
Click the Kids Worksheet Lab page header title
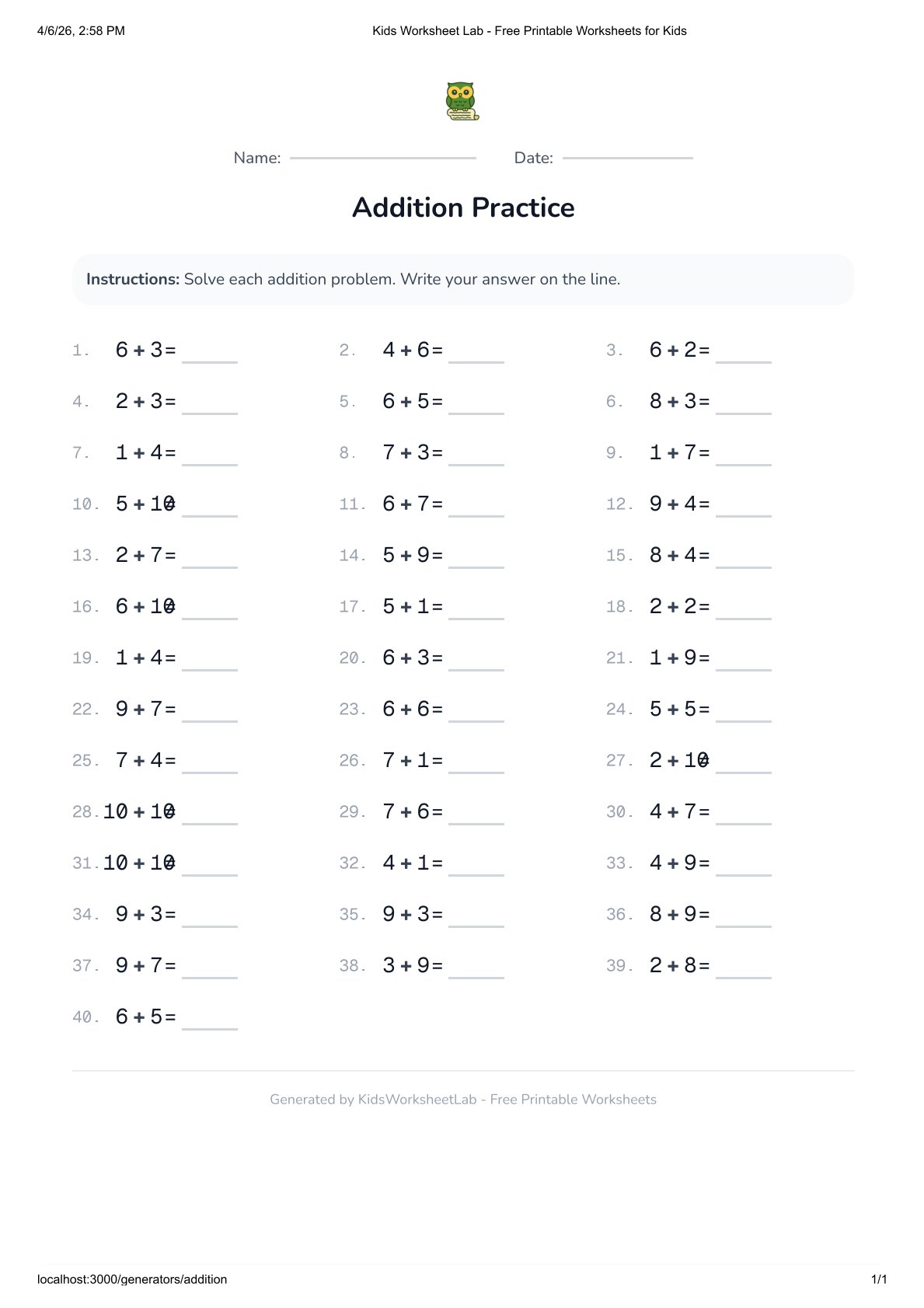pos(529,31)
